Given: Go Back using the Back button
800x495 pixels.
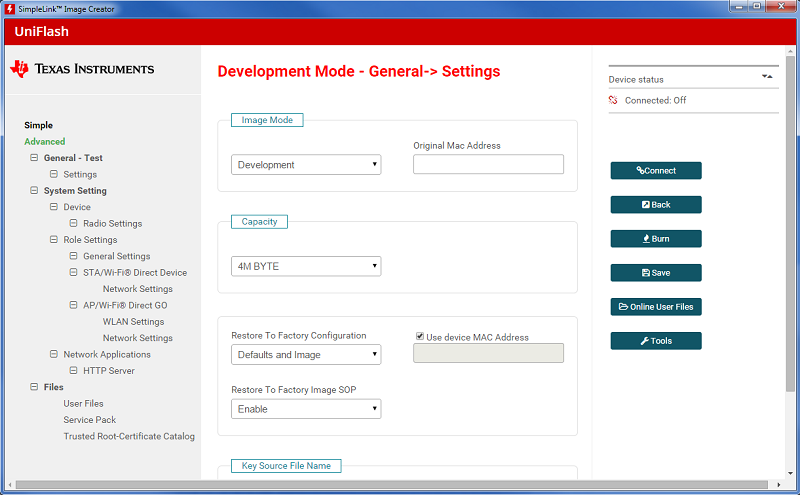Looking at the screenshot, I should (656, 205).
